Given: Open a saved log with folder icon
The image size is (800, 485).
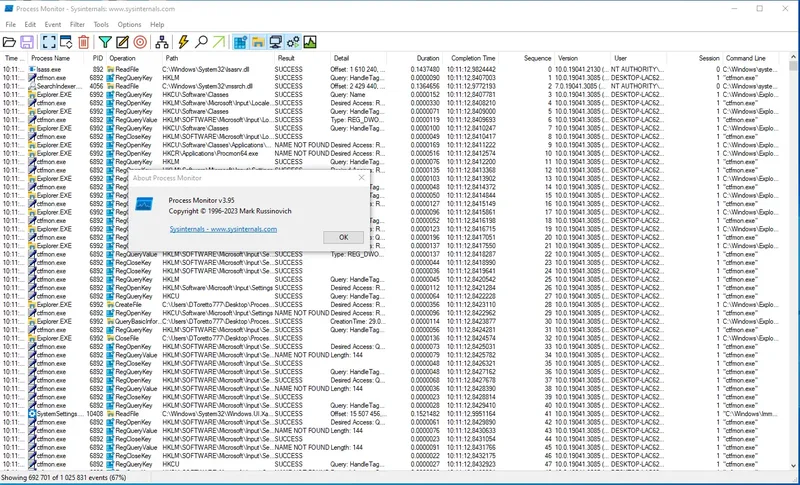Looking at the screenshot, I should click(9, 42).
